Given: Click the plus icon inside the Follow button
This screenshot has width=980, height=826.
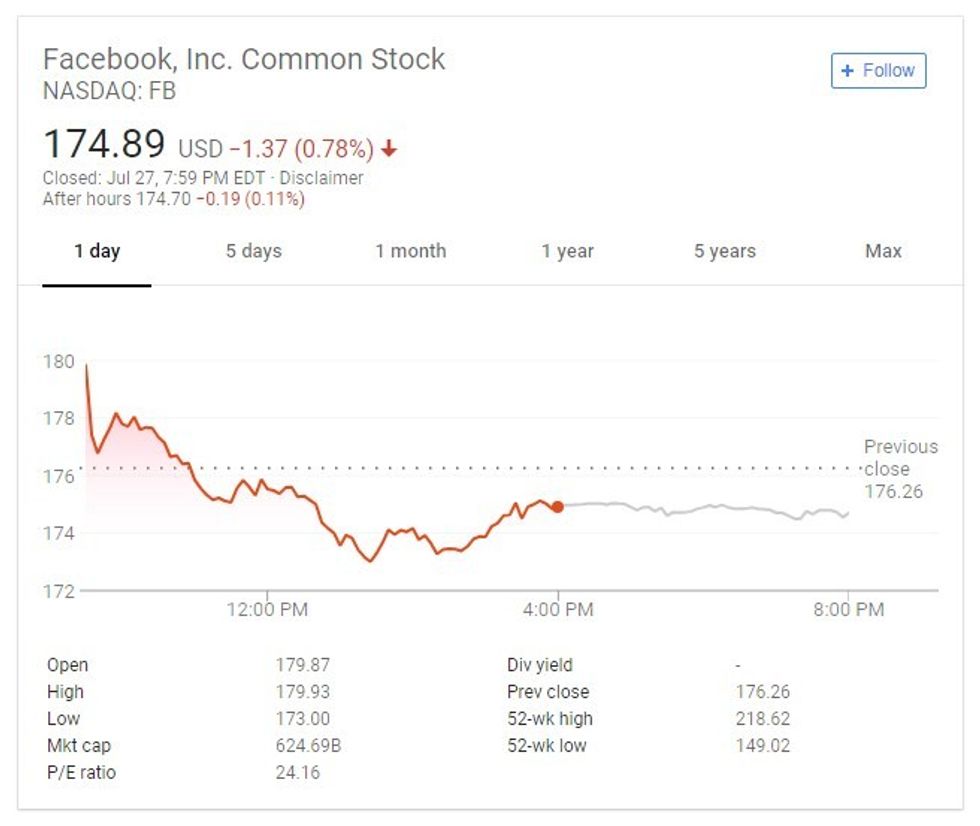Looking at the screenshot, I should [x=847, y=70].
